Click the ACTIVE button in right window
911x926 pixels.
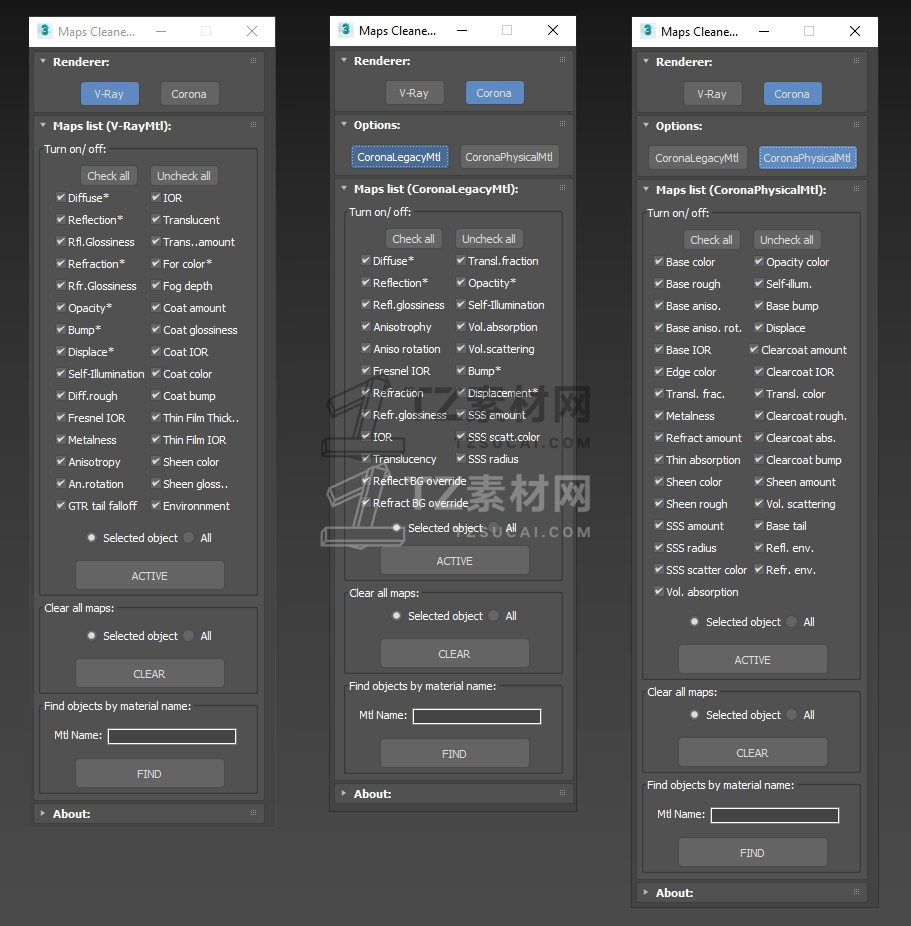(x=752, y=659)
